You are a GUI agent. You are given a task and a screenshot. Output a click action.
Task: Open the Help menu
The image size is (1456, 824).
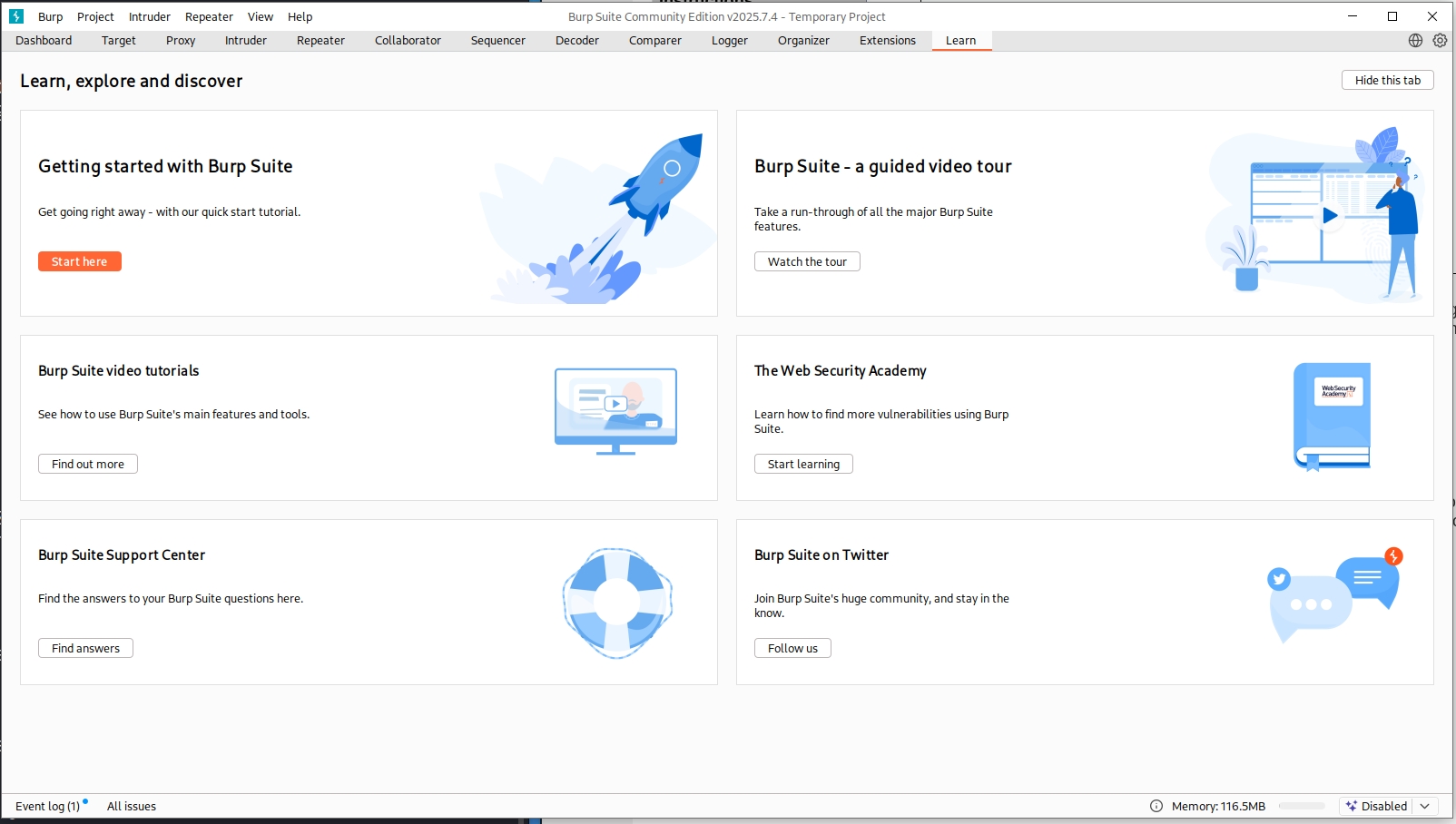pyautogui.click(x=300, y=16)
